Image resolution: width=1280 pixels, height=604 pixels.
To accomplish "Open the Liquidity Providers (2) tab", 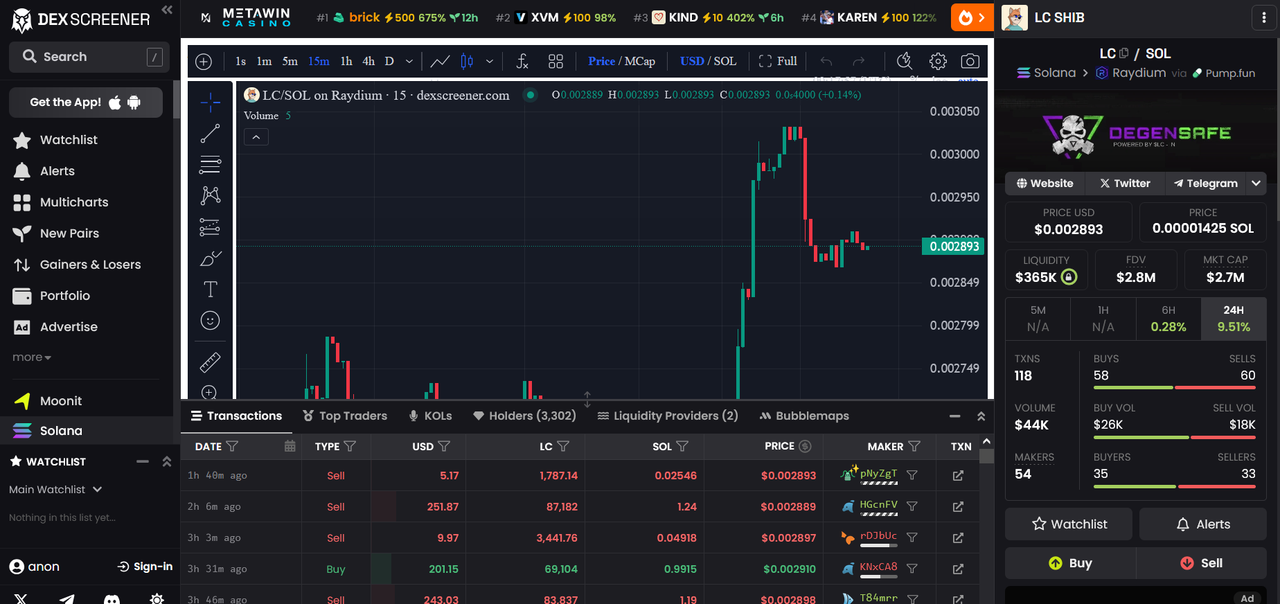I will (x=667, y=416).
